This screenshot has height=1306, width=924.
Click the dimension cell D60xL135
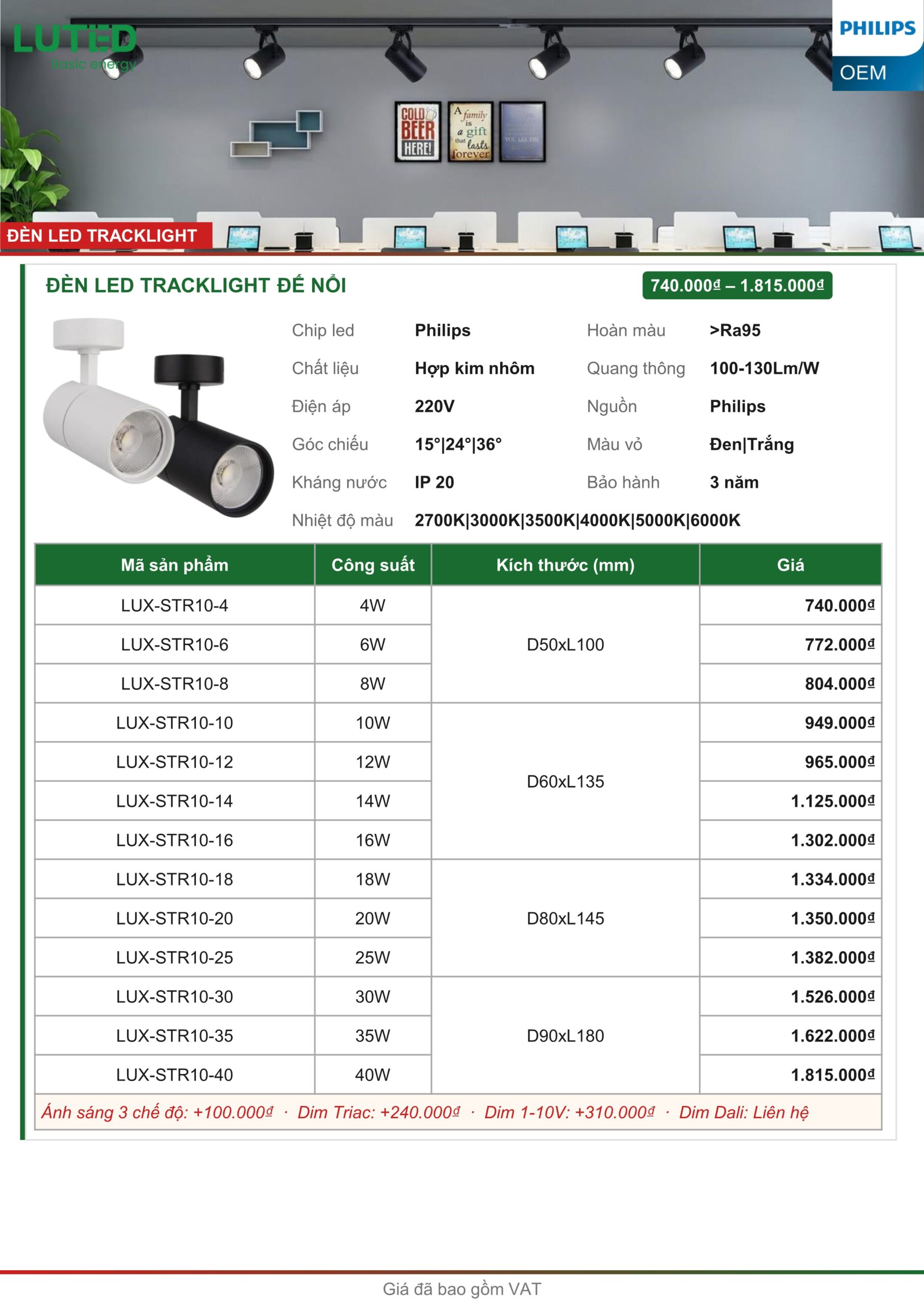coord(565,782)
